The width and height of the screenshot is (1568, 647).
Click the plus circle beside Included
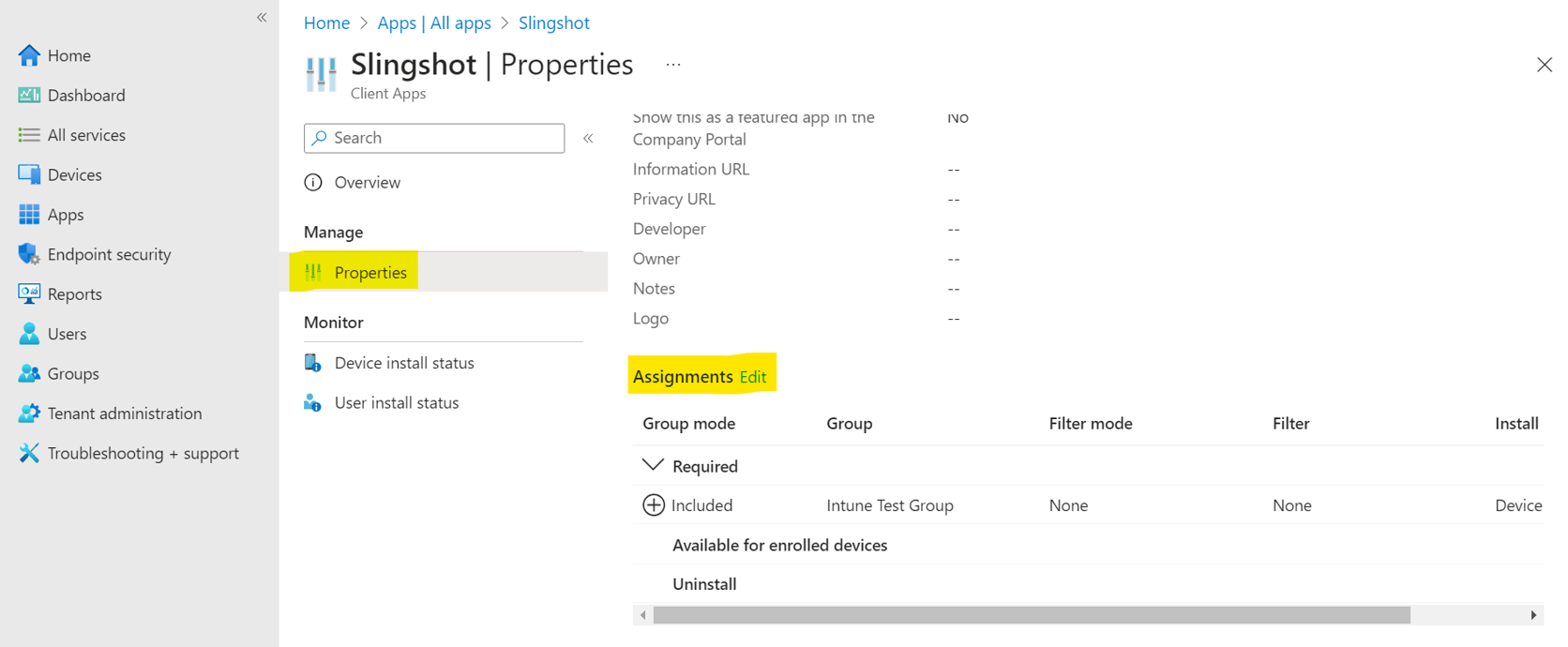pos(654,505)
